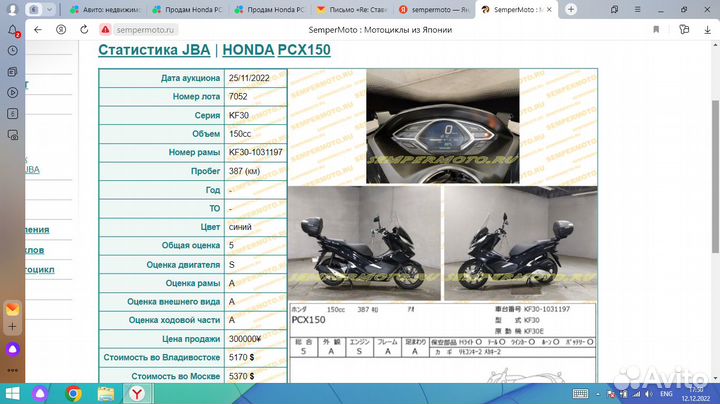Open Yandex Browser taskbar icon
The image size is (720, 404).
tap(137, 394)
